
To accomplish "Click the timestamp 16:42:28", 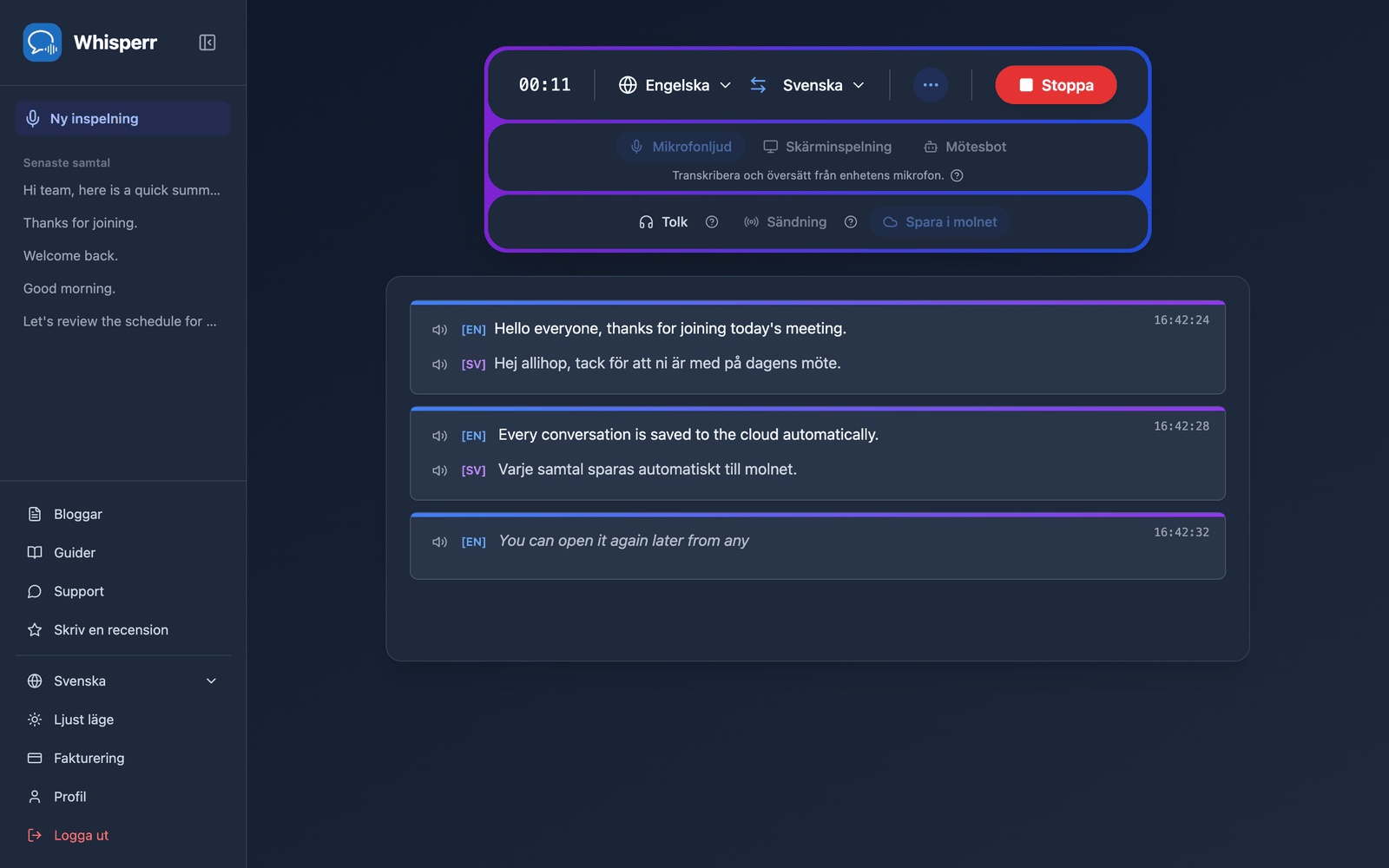I will pyautogui.click(x=1182, y=426).
